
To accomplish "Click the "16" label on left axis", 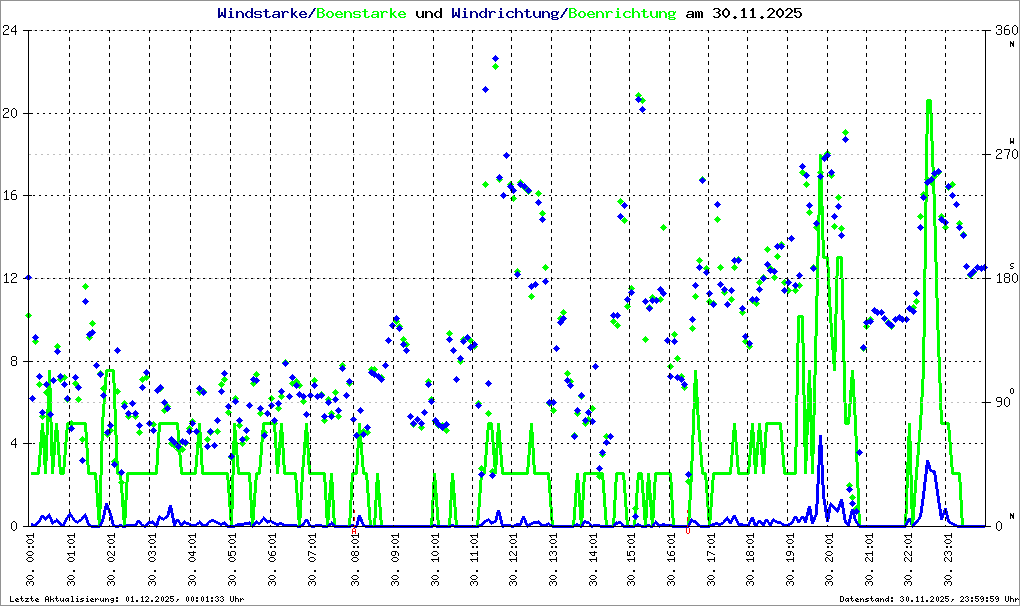I will point(10,196).
